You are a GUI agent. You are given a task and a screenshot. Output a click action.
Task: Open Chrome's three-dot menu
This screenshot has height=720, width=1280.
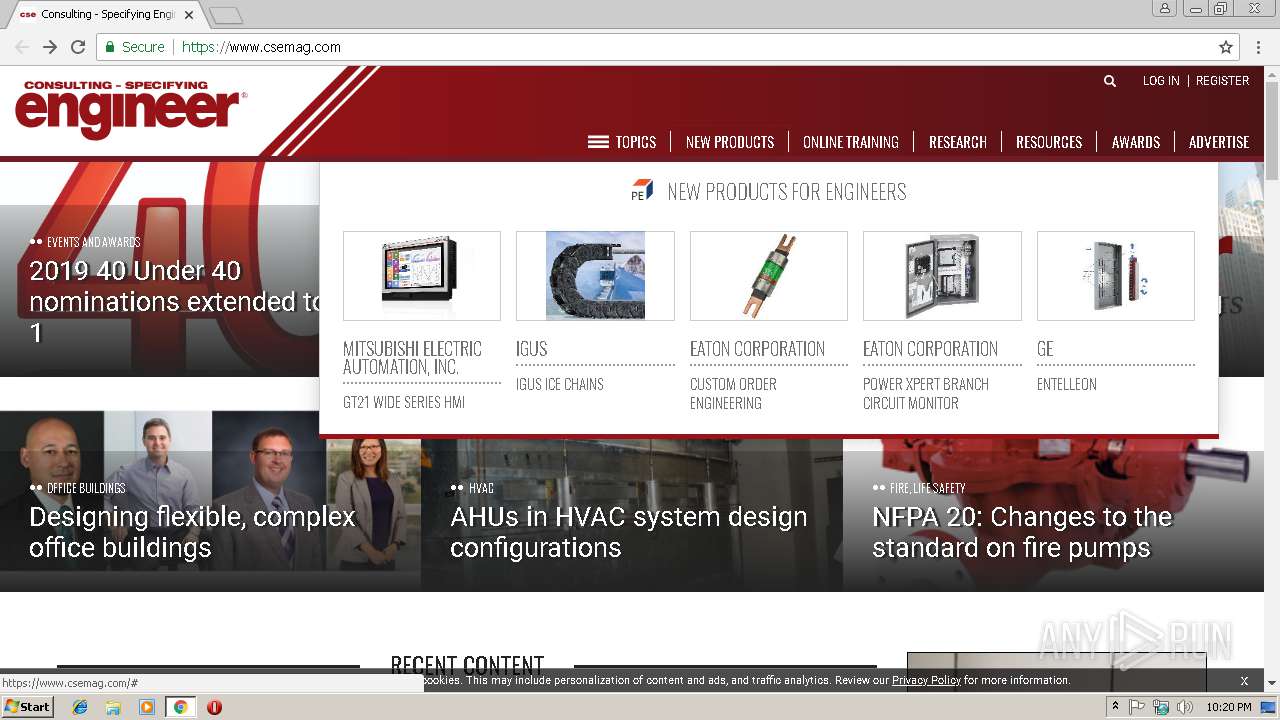pyautogui.click(x=1258, y=47)
